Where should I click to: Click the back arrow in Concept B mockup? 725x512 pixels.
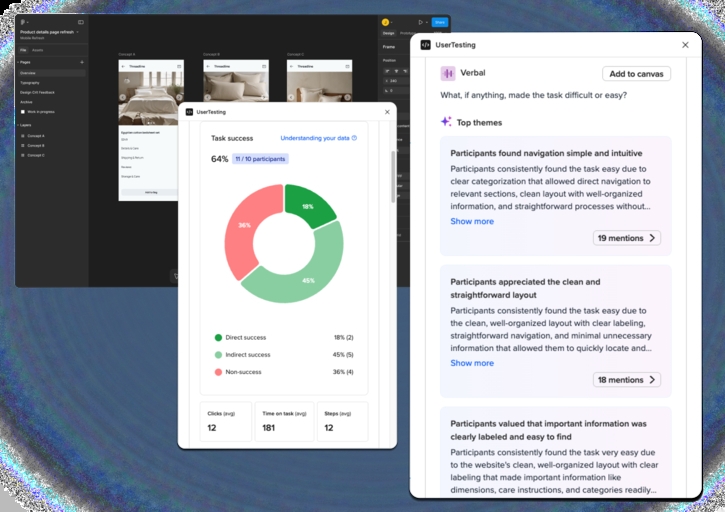pyautogui.click(x=208, y=67)
